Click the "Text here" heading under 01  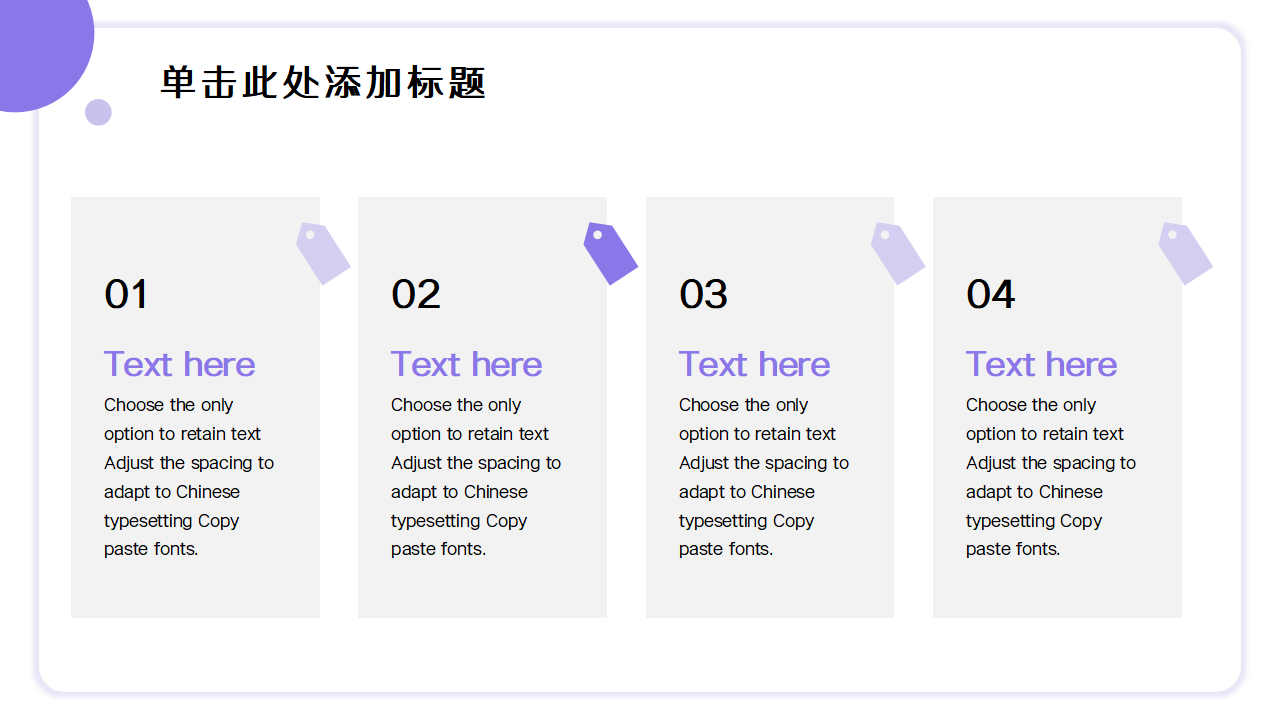[x=179, y=364]
